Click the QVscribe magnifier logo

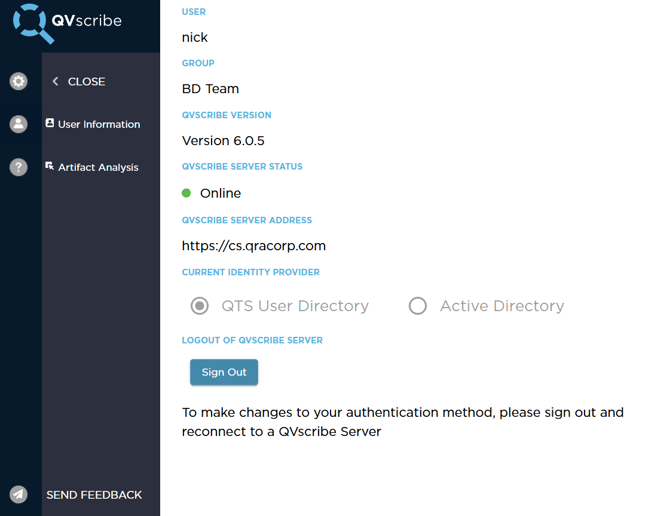34,24
